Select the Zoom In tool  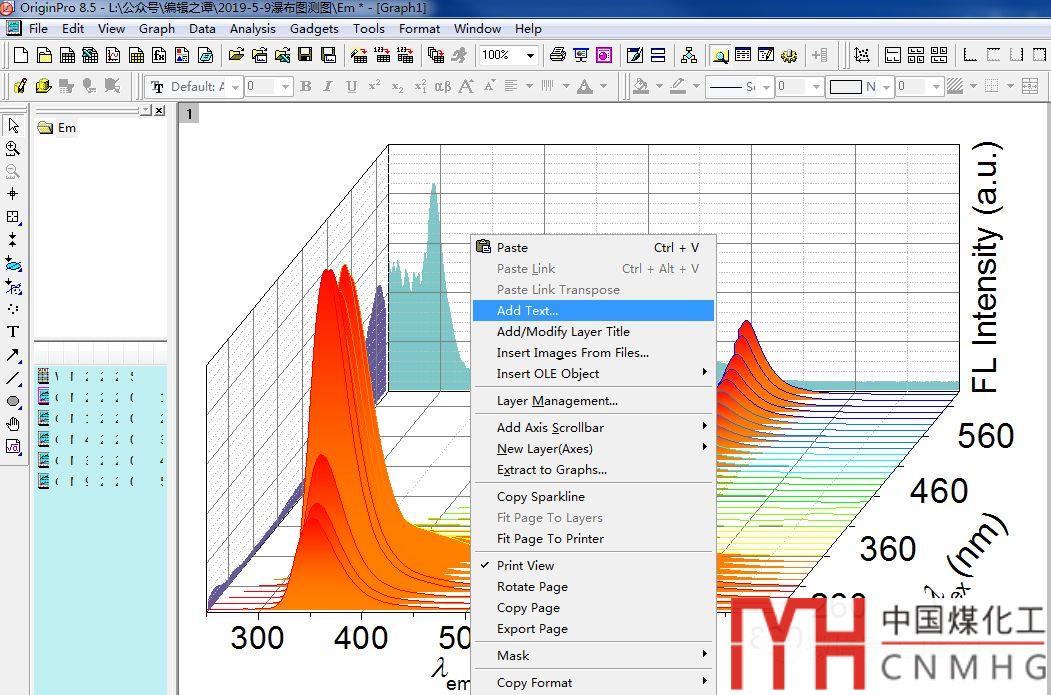(x=13, y=148)
